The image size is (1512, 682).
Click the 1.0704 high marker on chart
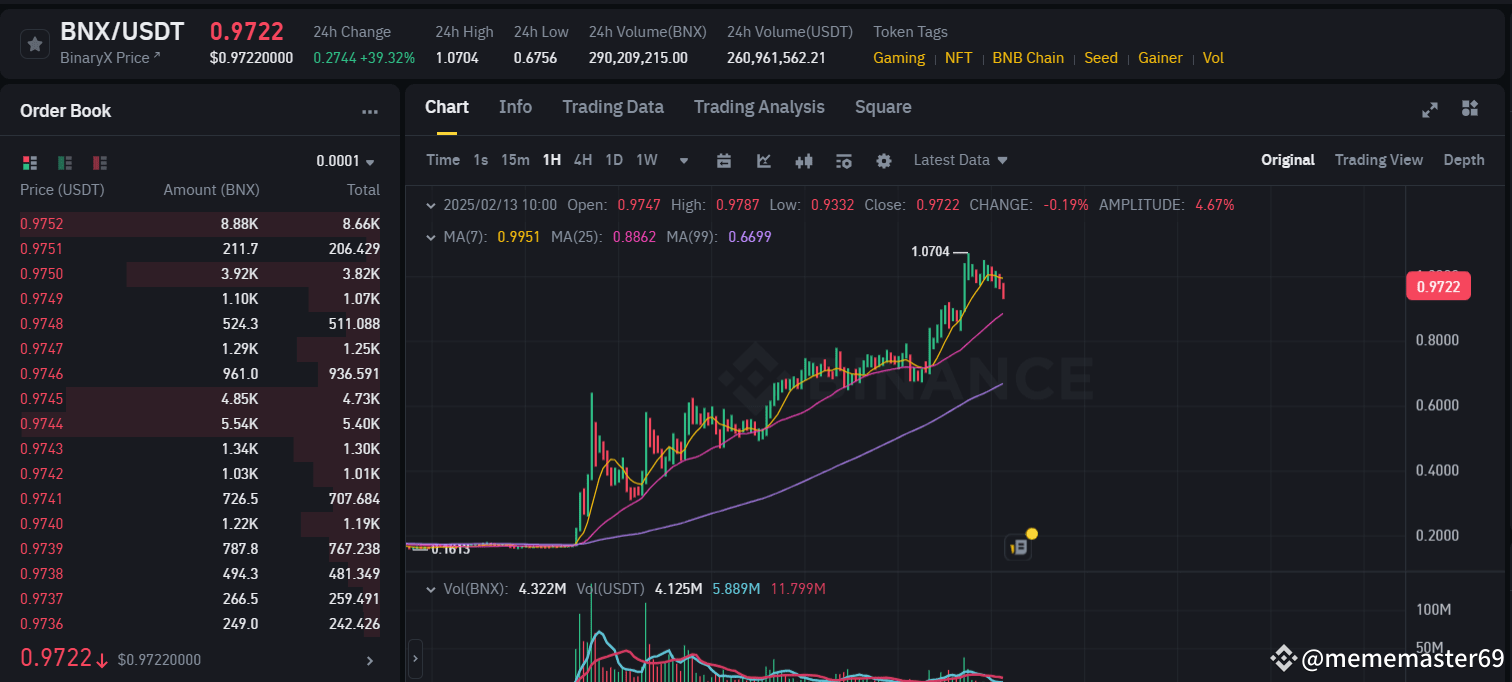tap(930, 252)
